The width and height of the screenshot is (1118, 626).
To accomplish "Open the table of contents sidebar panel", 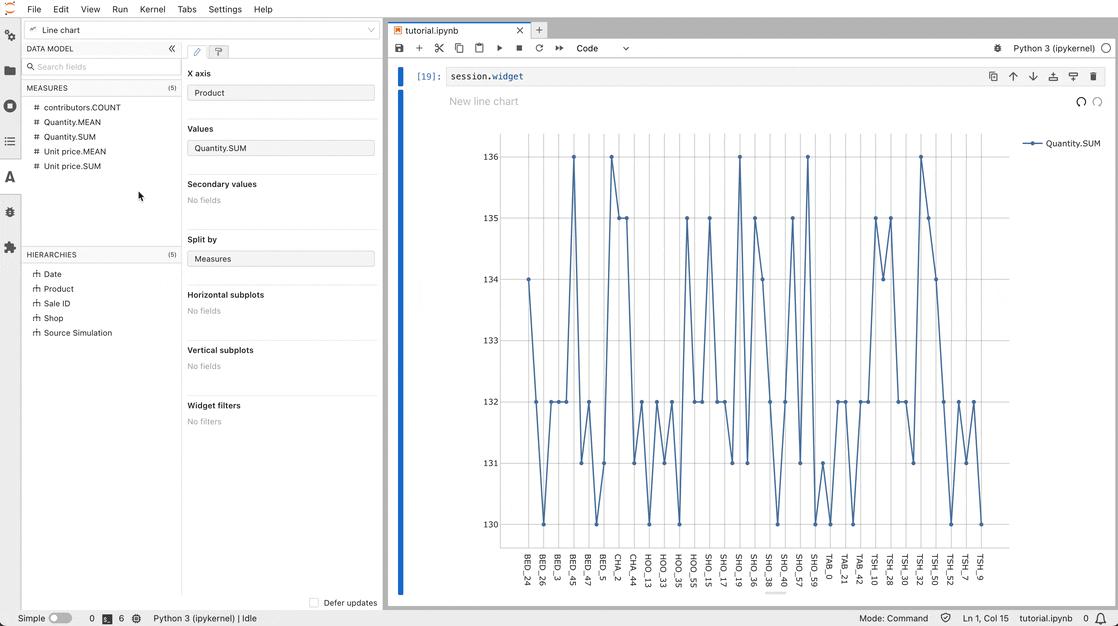I will click(x=10, y=141).
